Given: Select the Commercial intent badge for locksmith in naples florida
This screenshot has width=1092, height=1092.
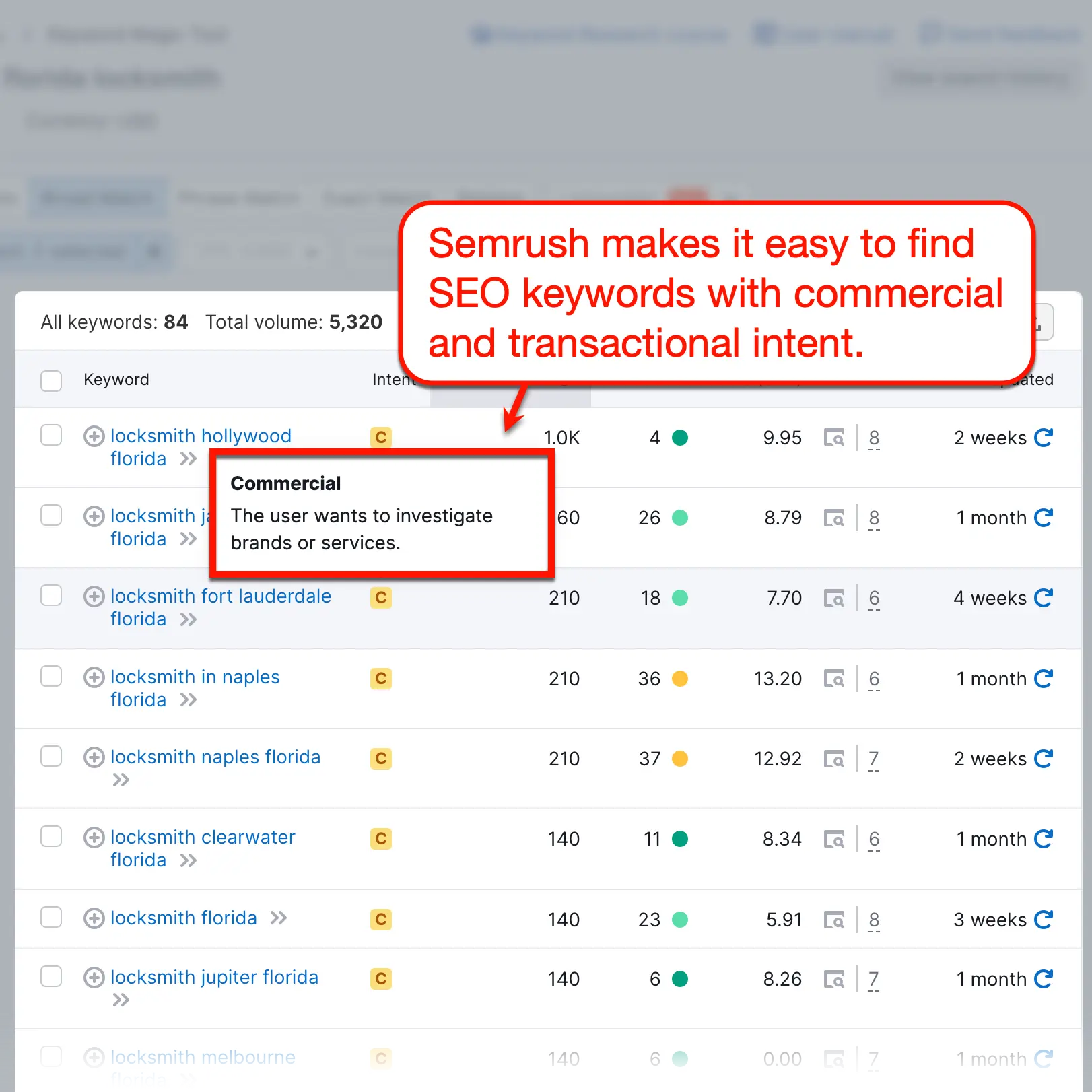Looking at the screenshot, I should pos(380,679).
